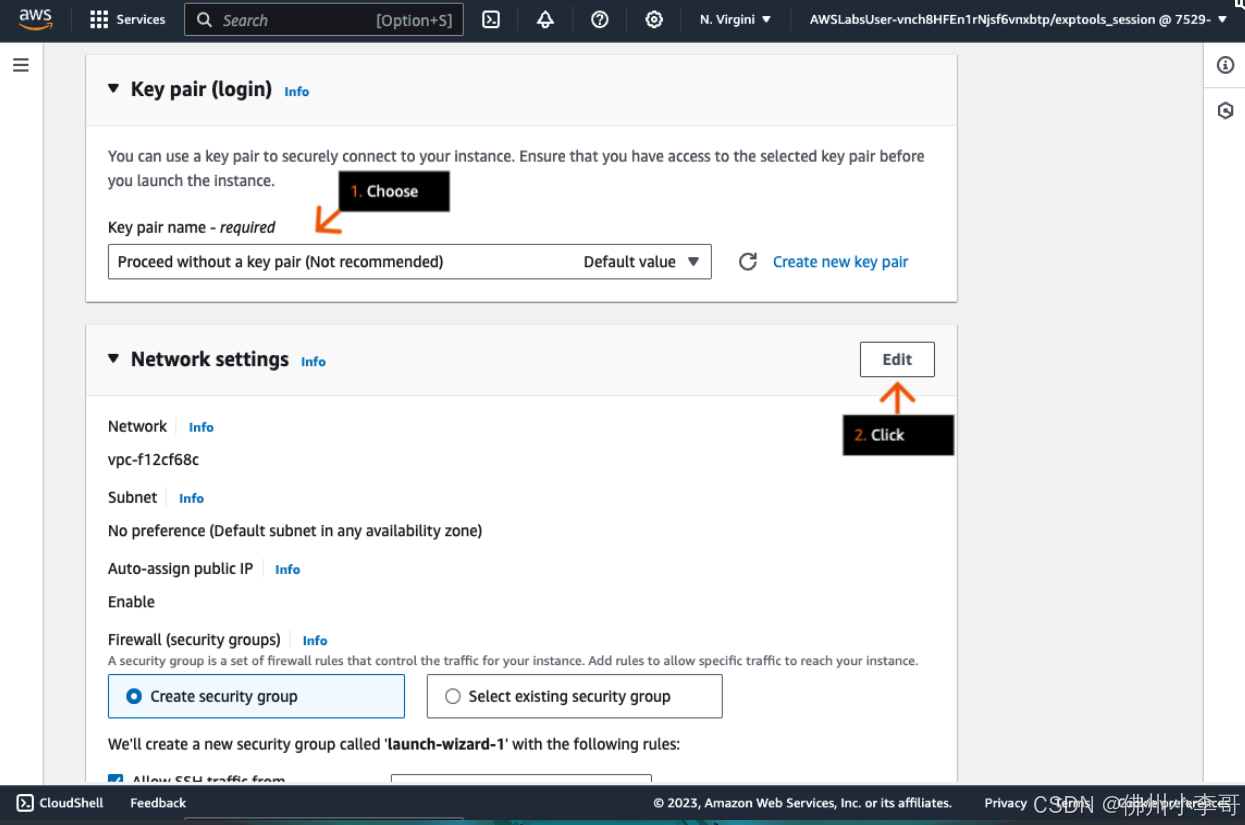Open the AWSLabsUser account menu
The height and width of the screenshot is (825, 1245).
tap(1017, 20)
